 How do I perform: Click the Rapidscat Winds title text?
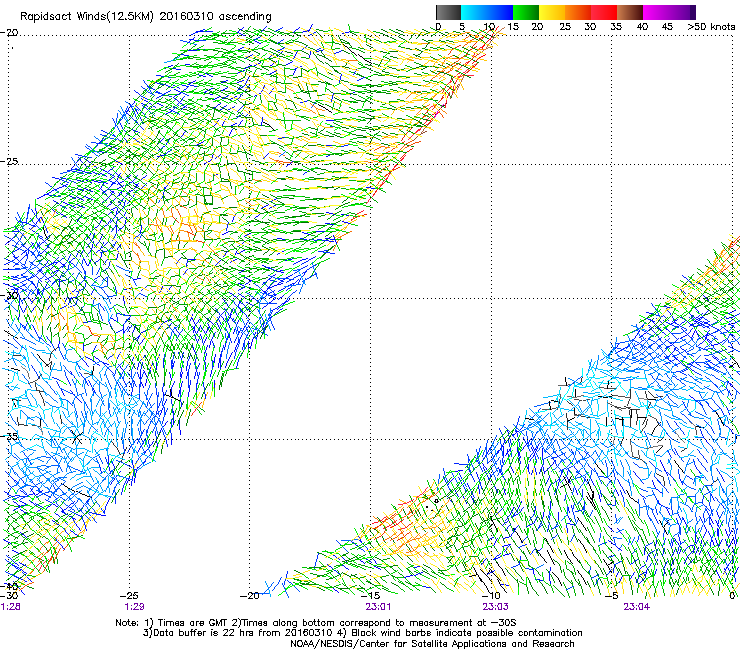[x=146, y=17]
